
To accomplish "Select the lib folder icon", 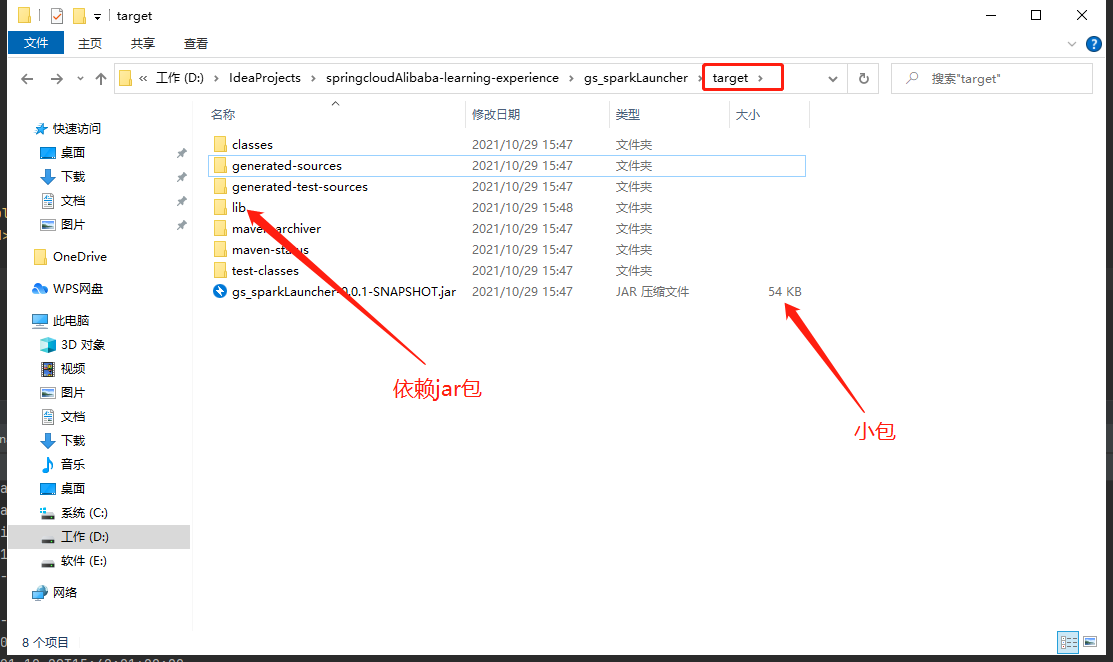I will [220, 208].
